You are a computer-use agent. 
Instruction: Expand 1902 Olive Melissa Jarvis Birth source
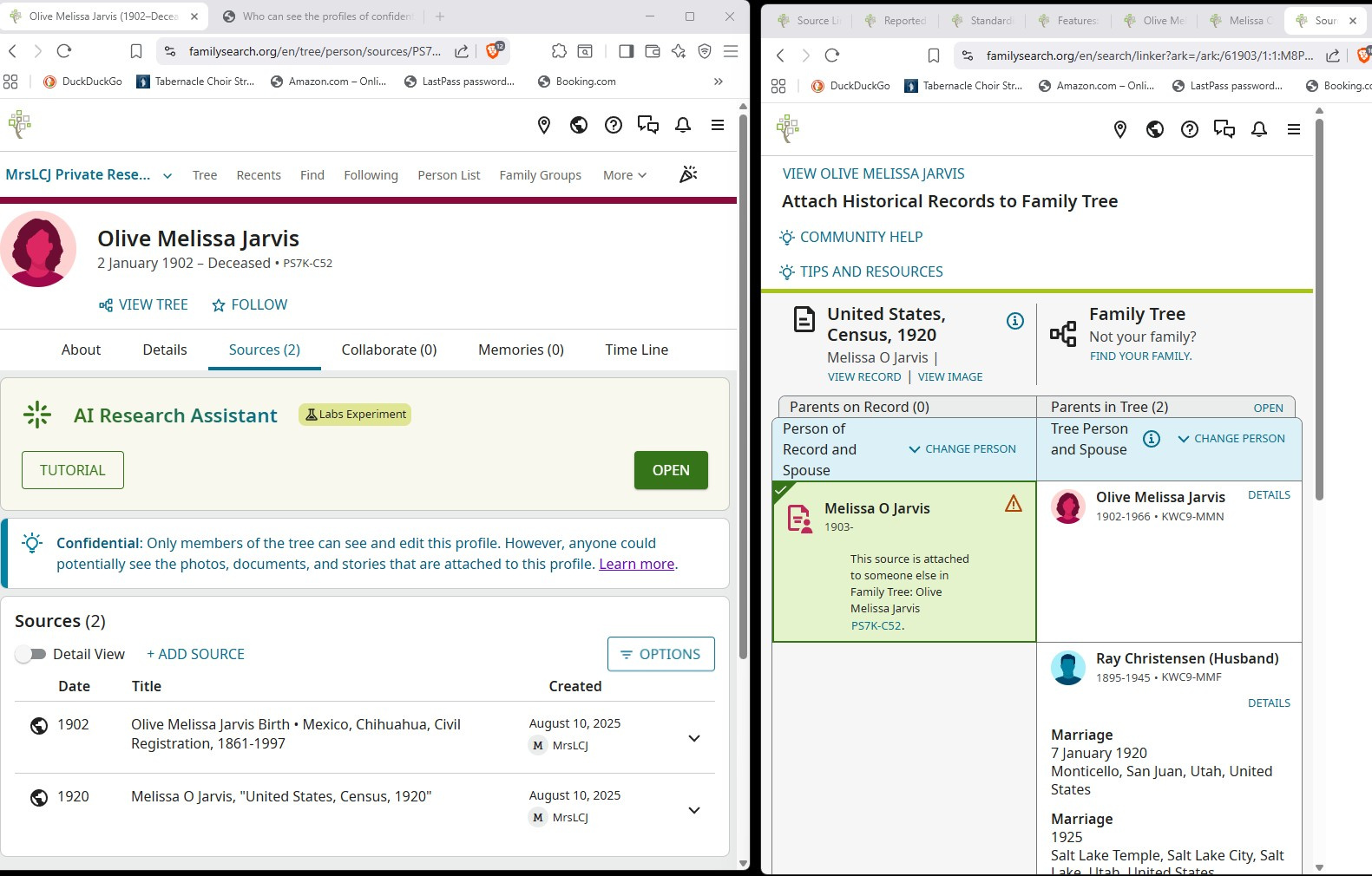coord(694,738)
